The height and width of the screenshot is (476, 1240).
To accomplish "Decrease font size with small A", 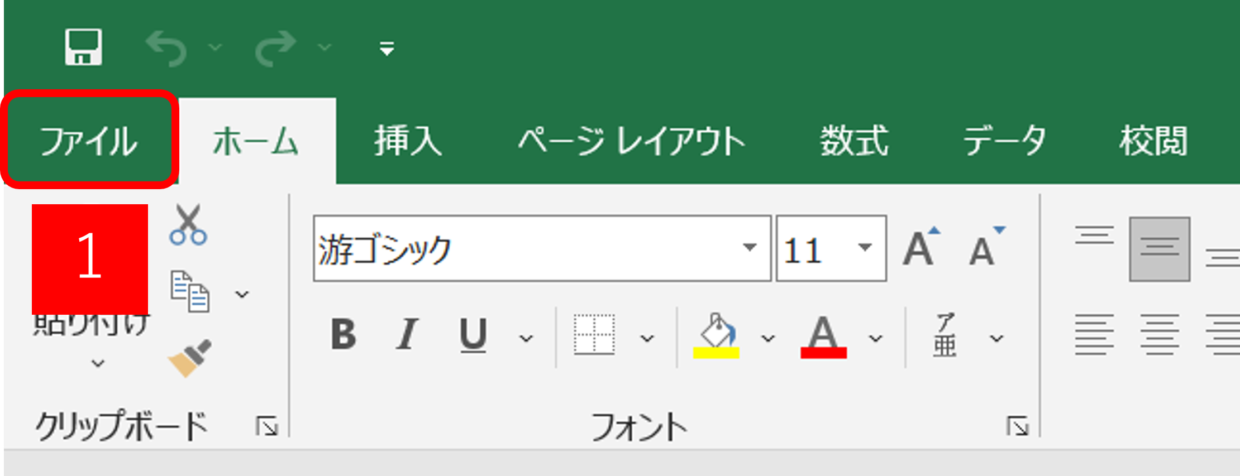I will pyautogui.click(x=985, y=248).
